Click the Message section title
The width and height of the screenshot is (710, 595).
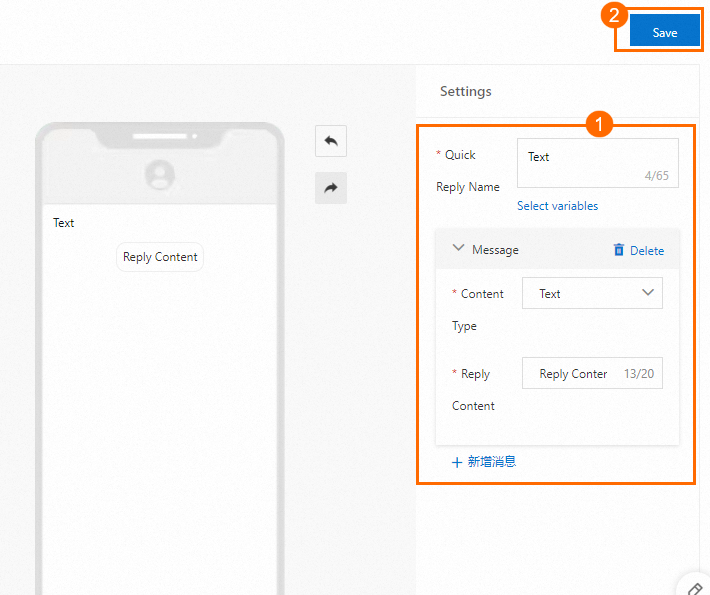(495, 250)
